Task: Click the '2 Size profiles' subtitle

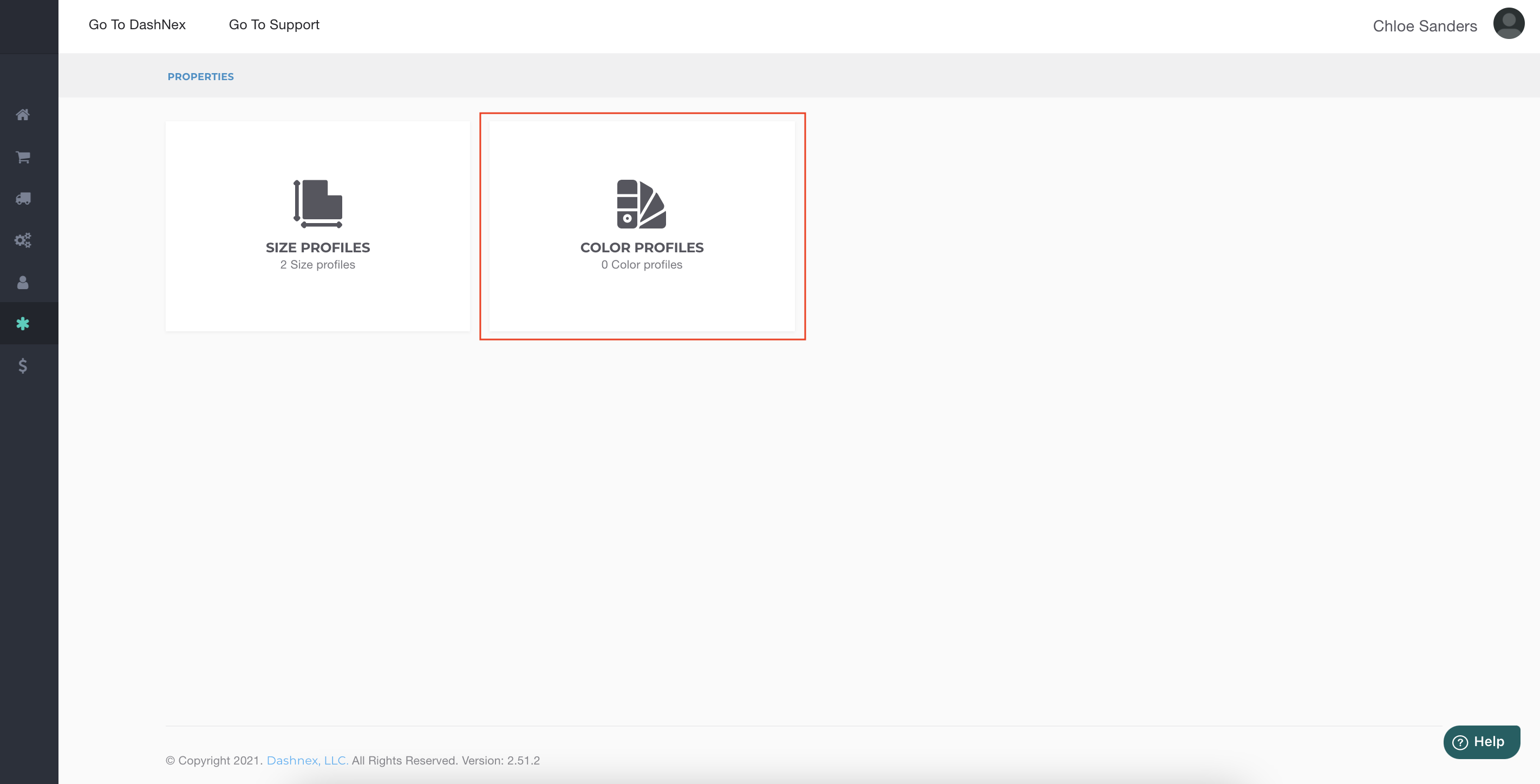Action: [317, 265]
